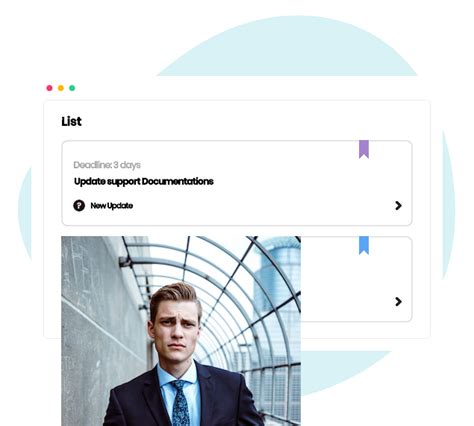The image size is (474, 426).
Task: Click the green window dot
Action: pos(72,88)
